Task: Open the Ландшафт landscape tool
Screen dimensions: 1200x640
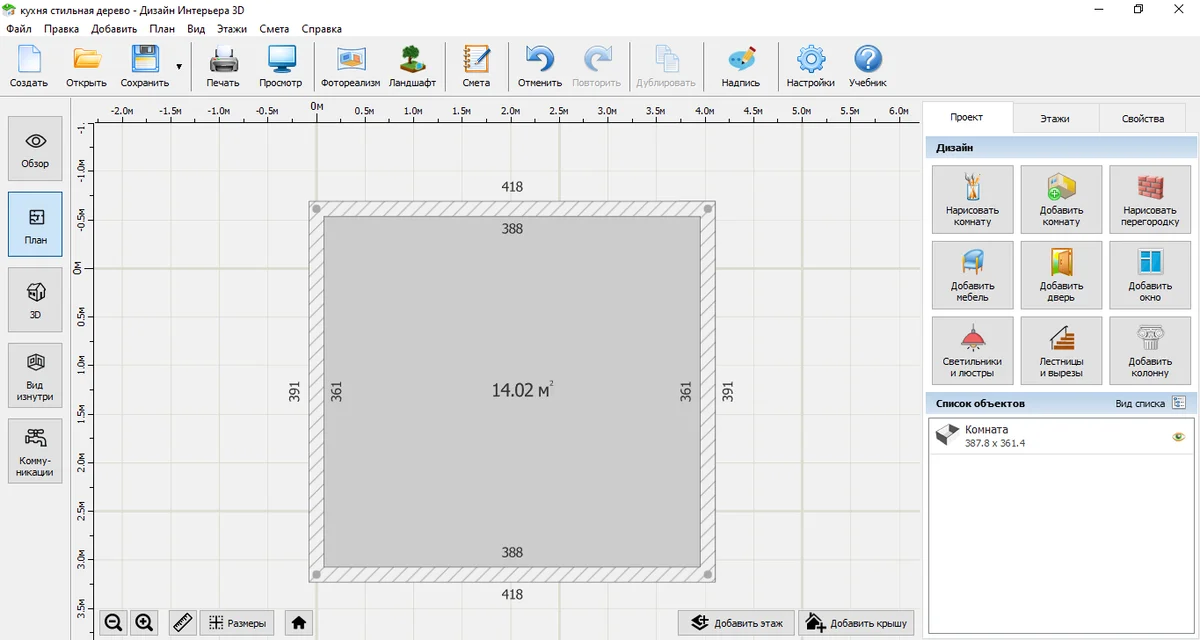Action: [x=412, y=66]
